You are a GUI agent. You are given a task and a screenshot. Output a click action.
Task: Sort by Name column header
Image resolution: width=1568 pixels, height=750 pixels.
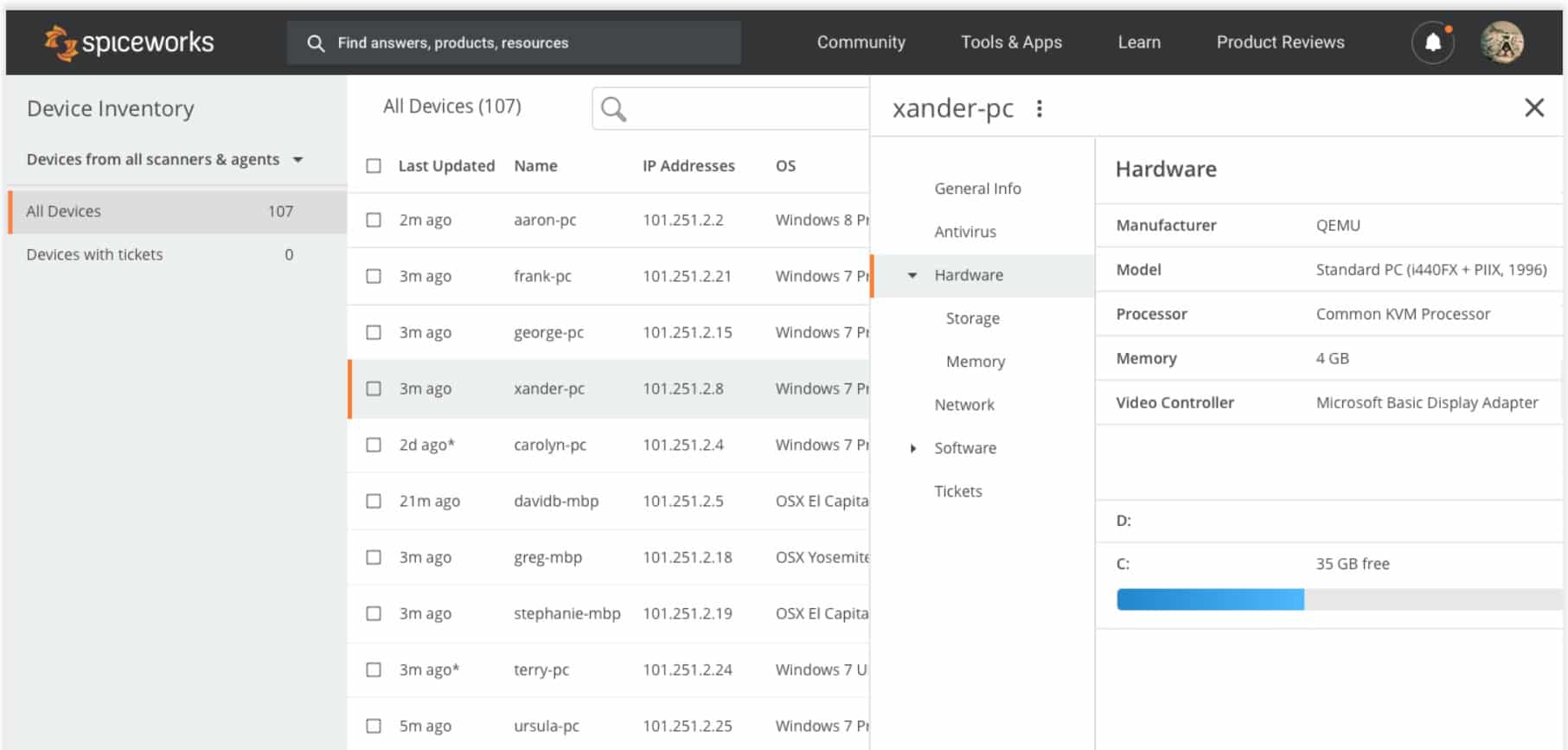pos(535,165)
